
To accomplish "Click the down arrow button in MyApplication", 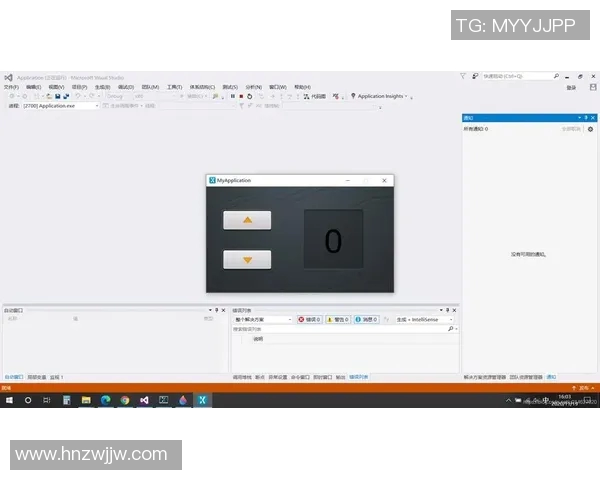I will tap(247, 260).
